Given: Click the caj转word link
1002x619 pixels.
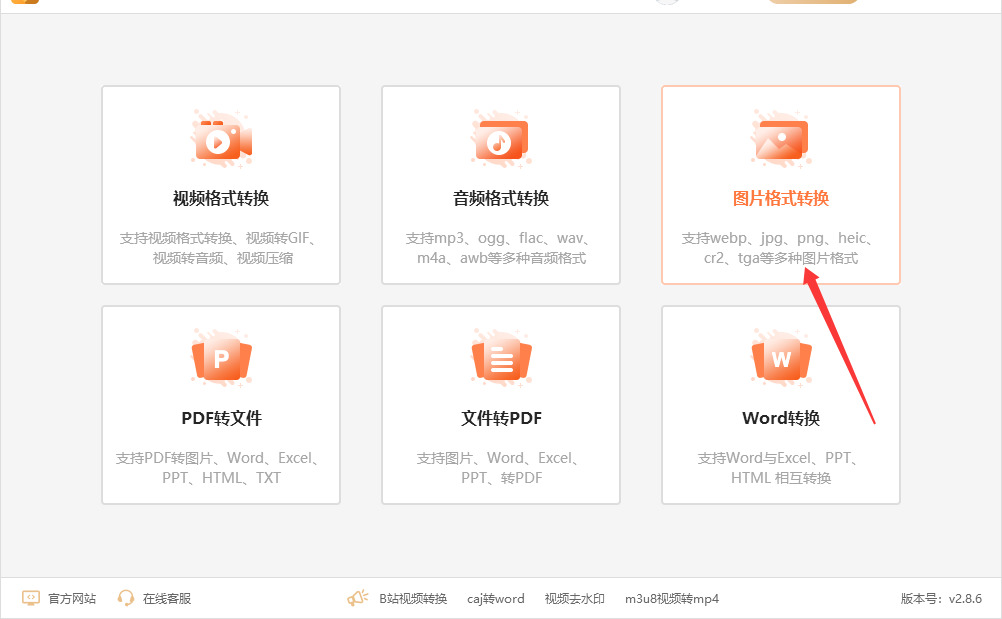Looking at the screenshot, I should pyautogui.click(x=495, y=599).
